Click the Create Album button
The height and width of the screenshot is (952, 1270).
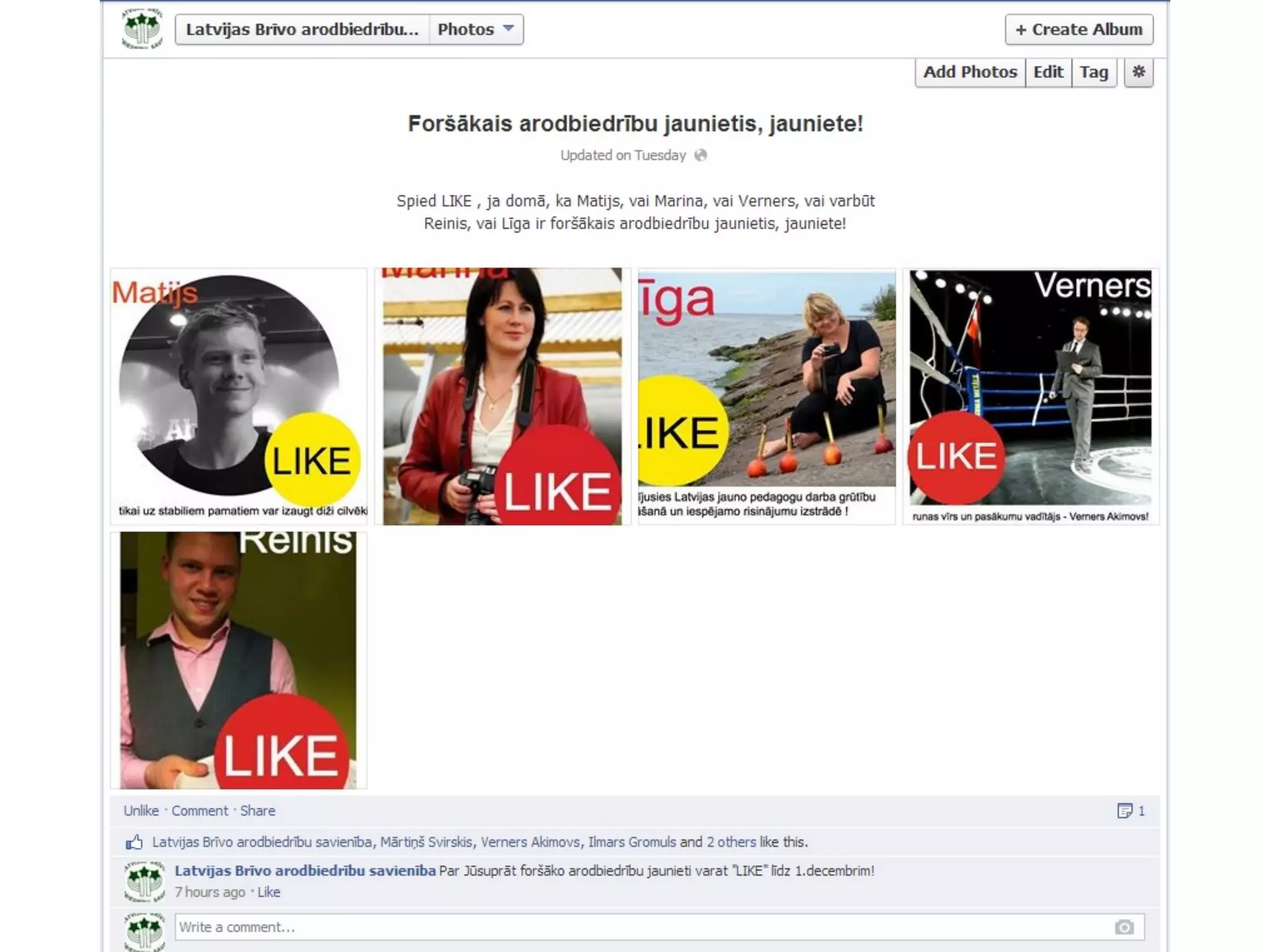point(1079,29)
